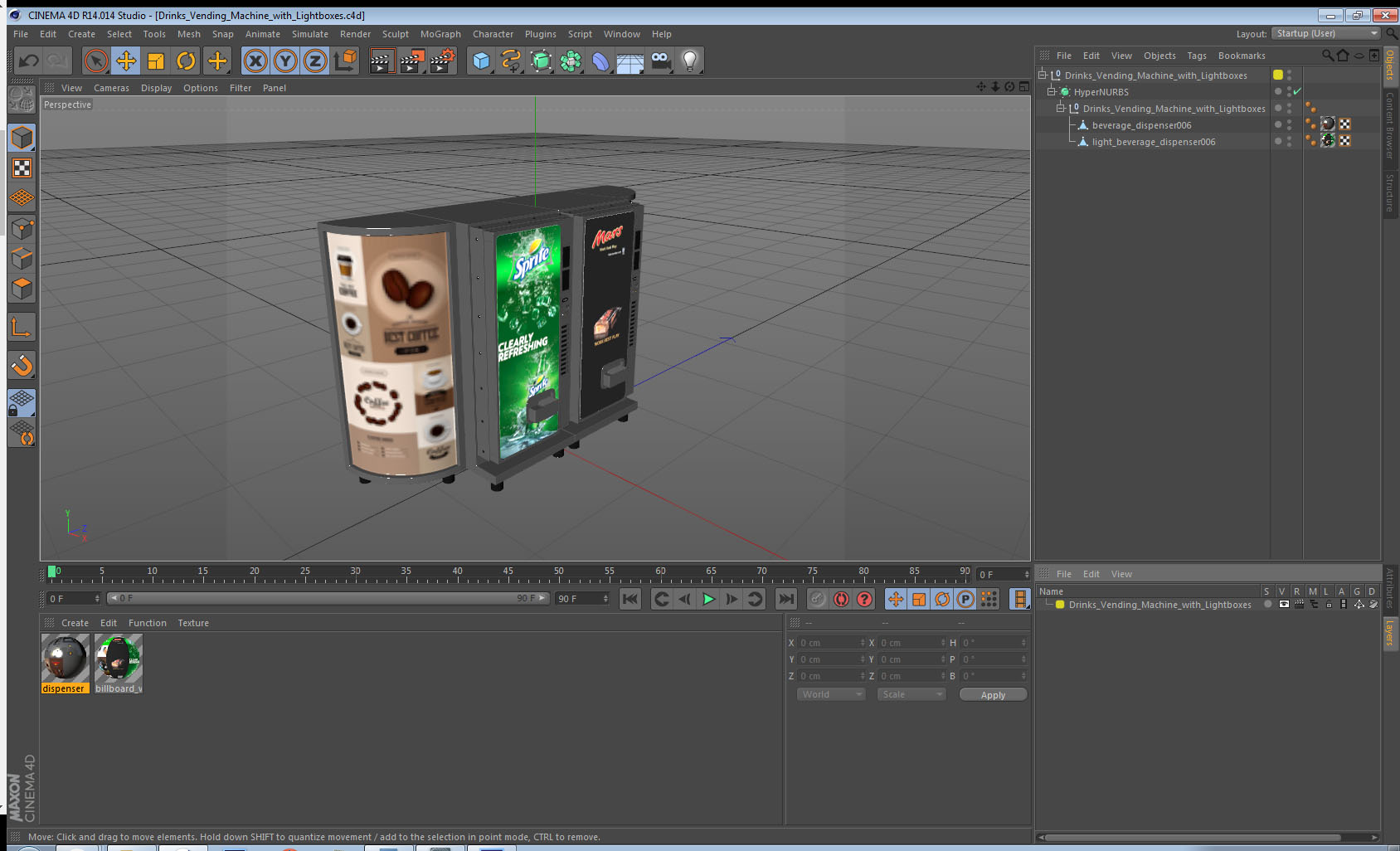Add light object icon
This screenshot has width=1400, height=851.
(x=690, y=61)
